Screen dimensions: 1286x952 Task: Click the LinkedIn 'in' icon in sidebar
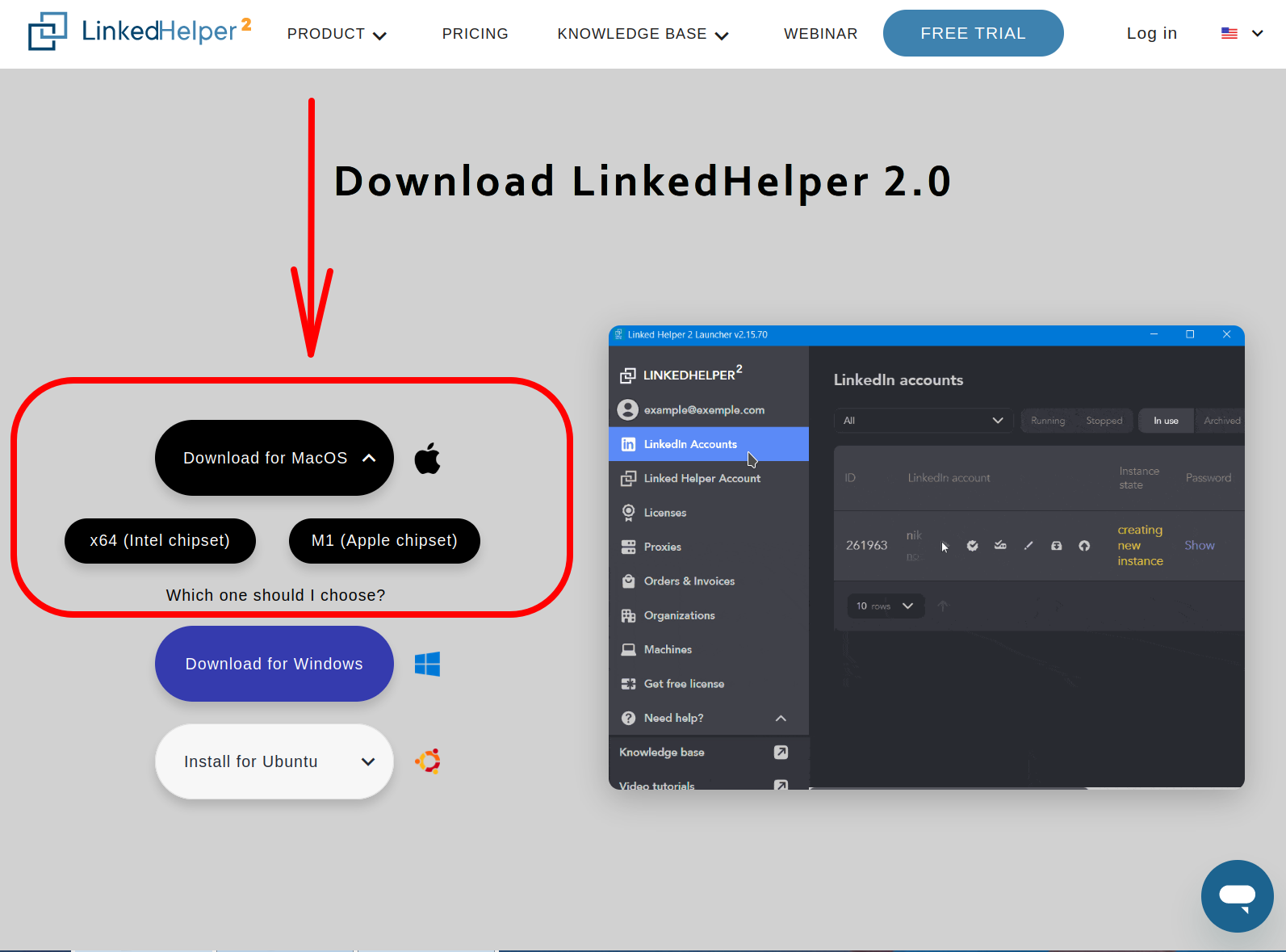pyautogui.click(x=628, y=444)
